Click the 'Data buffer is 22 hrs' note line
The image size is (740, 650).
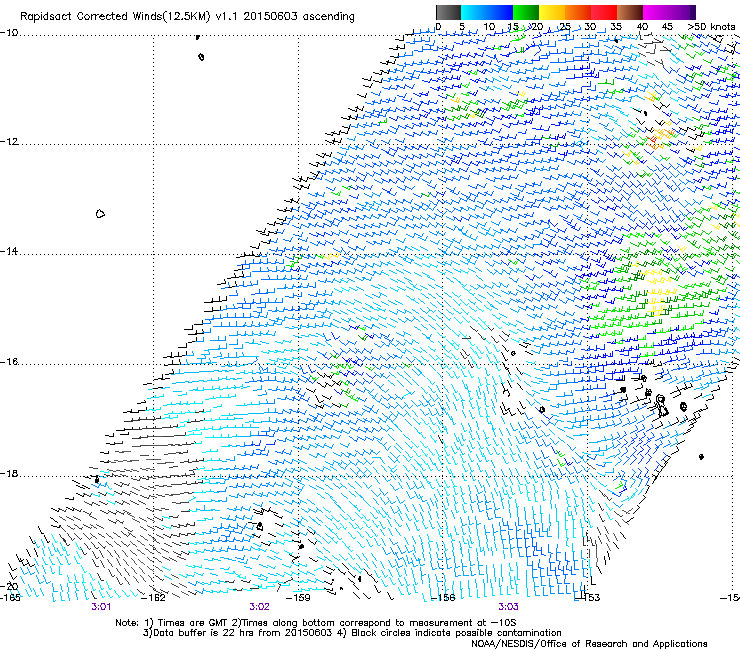point(352,633)
